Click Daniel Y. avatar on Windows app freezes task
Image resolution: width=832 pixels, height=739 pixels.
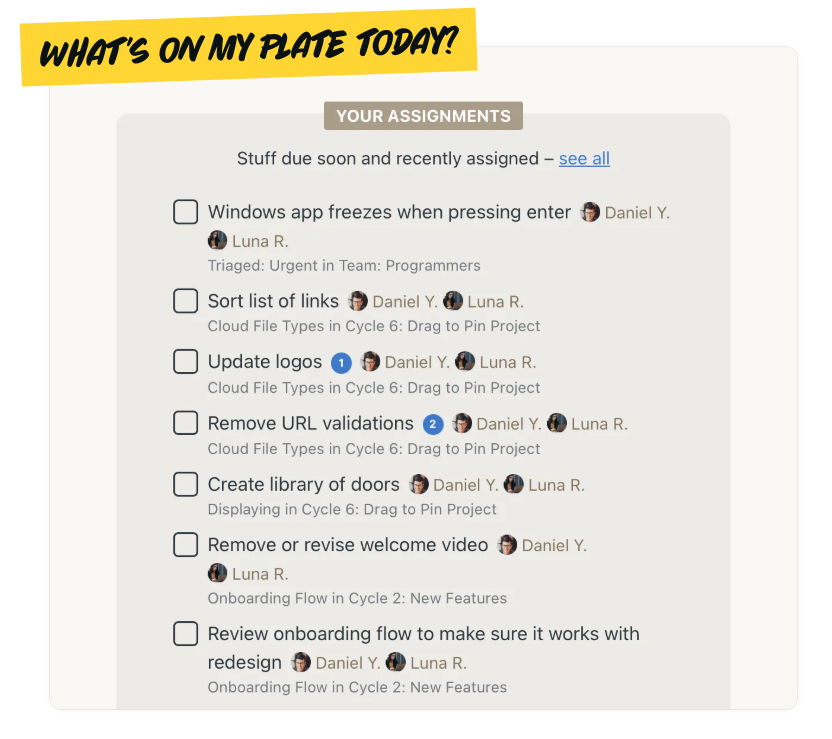point(590,212)
